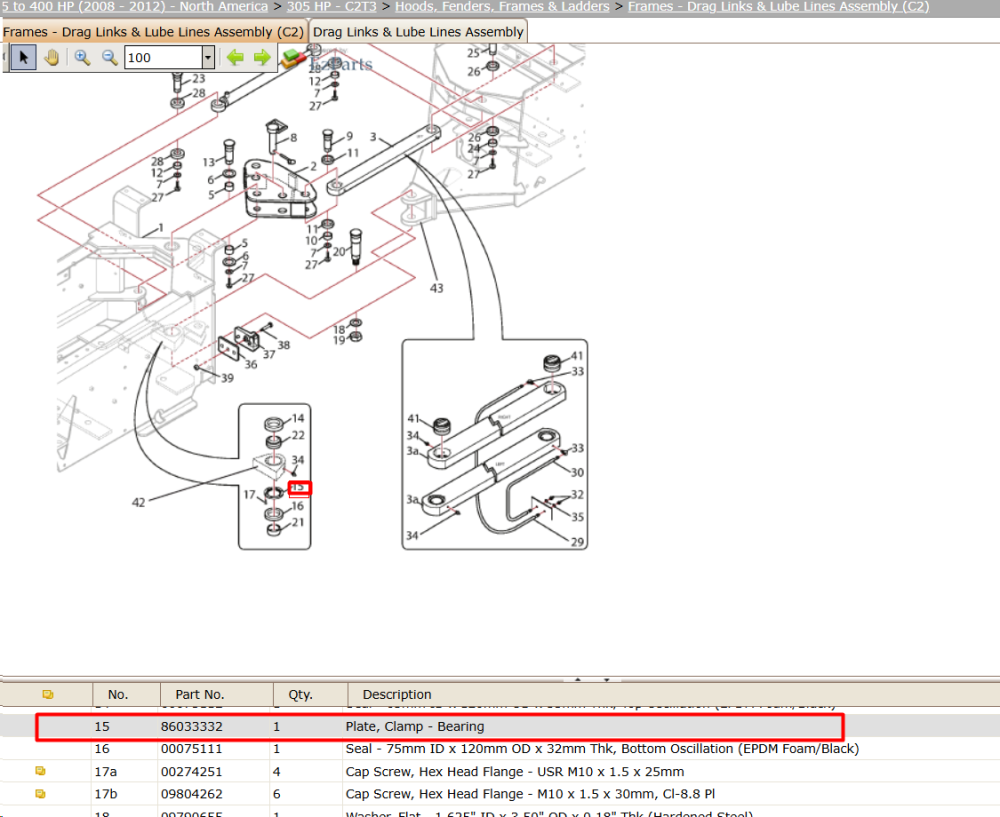Click callout 16 in the bearing inset
1000x817 pixels.
click(297, 506)
